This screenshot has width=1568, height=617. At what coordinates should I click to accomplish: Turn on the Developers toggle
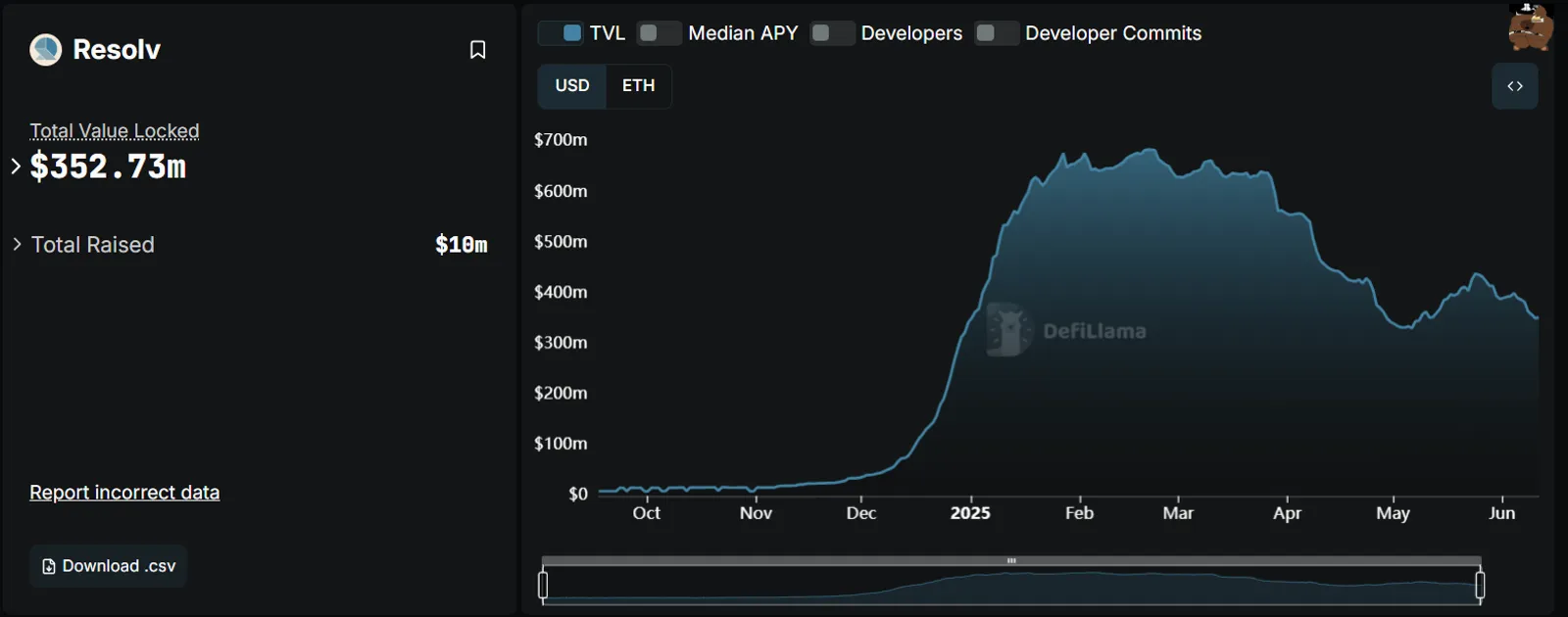[x=832, y=33]
